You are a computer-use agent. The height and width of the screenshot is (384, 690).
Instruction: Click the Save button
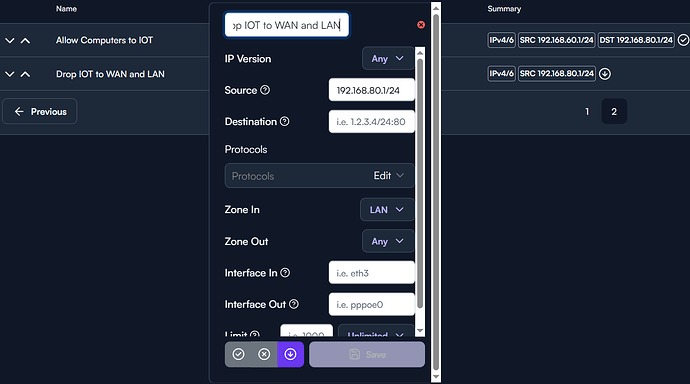coord(367,354)
